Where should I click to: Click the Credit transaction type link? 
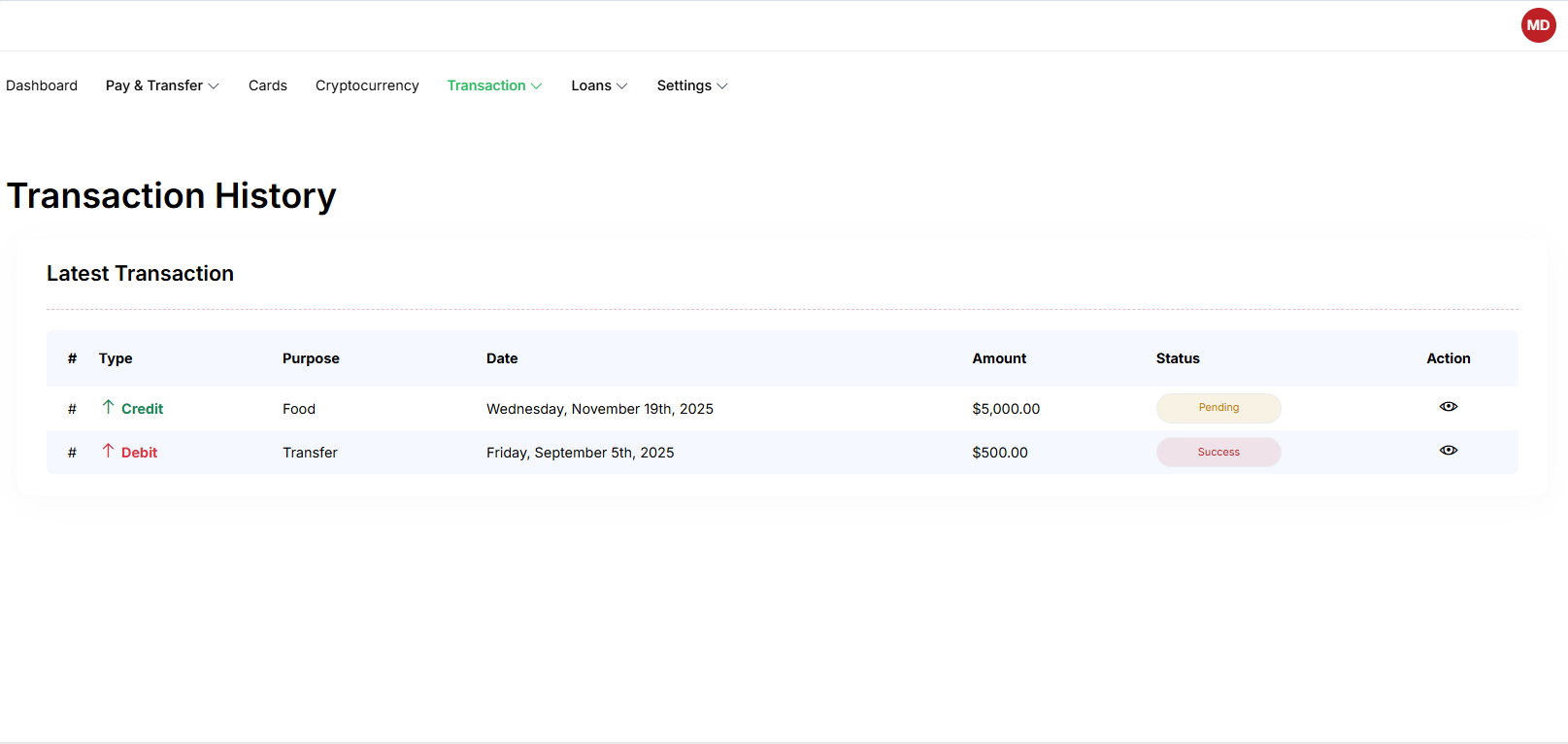coord(142,409)
